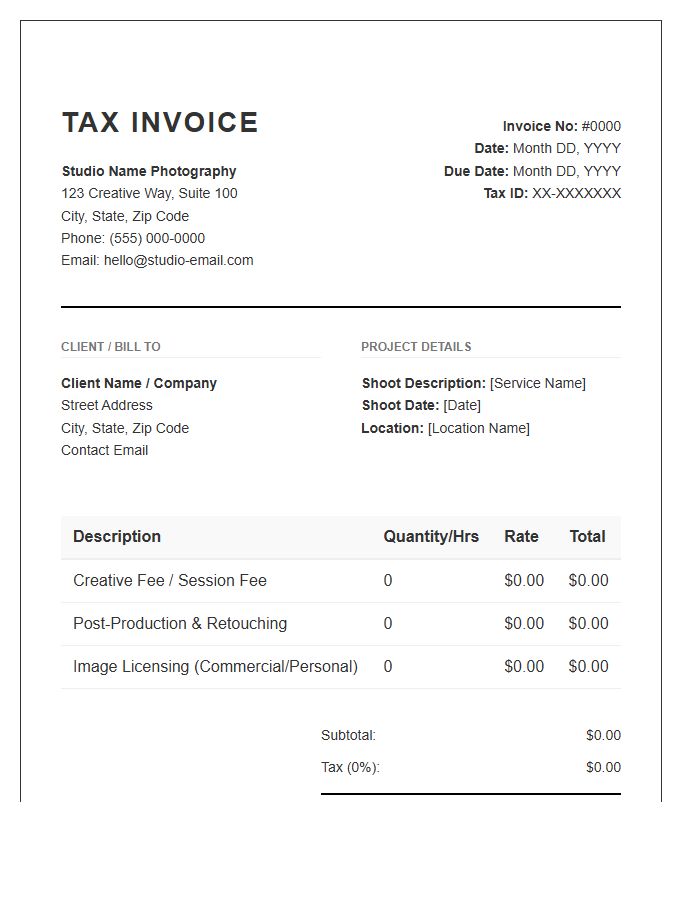Click the Contact Email line

[104, 451]
